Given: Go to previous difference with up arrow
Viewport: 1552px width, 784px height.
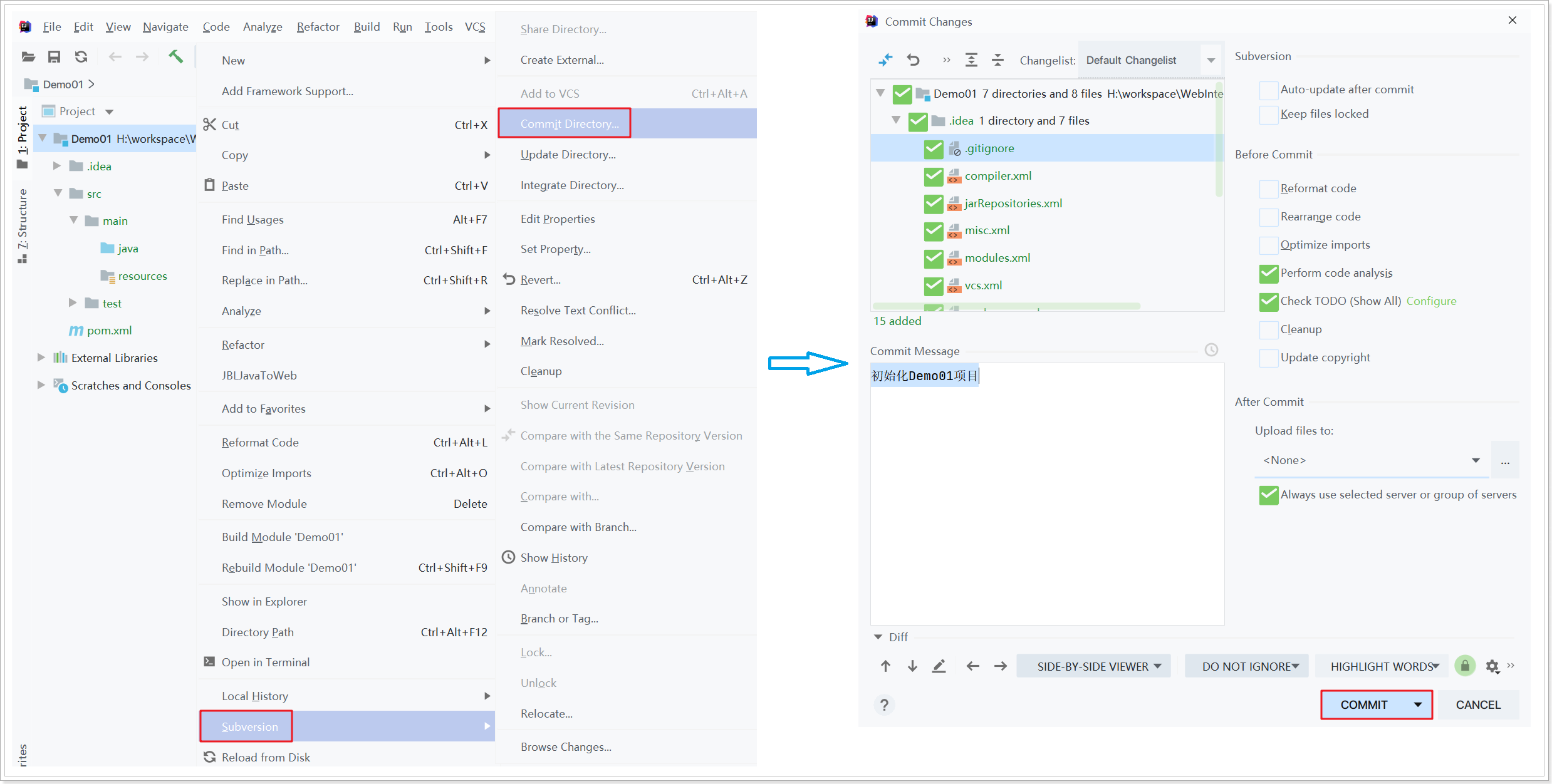Looking at the screenshot, I should pos(885,666).
